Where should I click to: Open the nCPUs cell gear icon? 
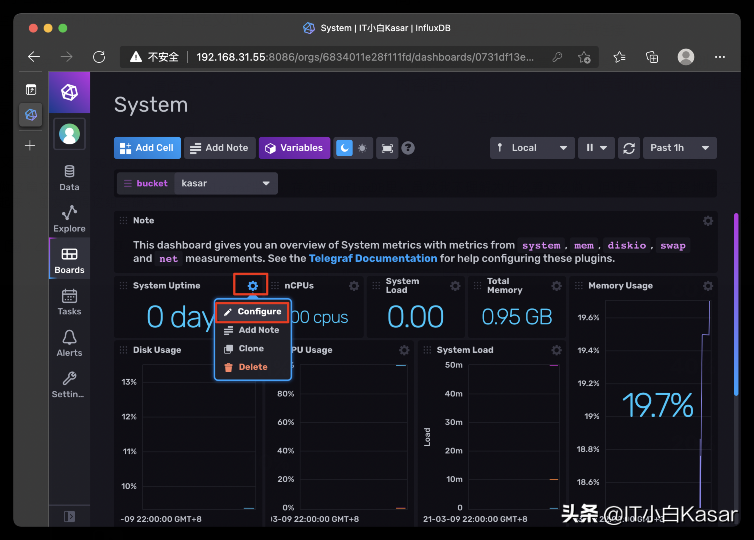(x=354, y=286)
